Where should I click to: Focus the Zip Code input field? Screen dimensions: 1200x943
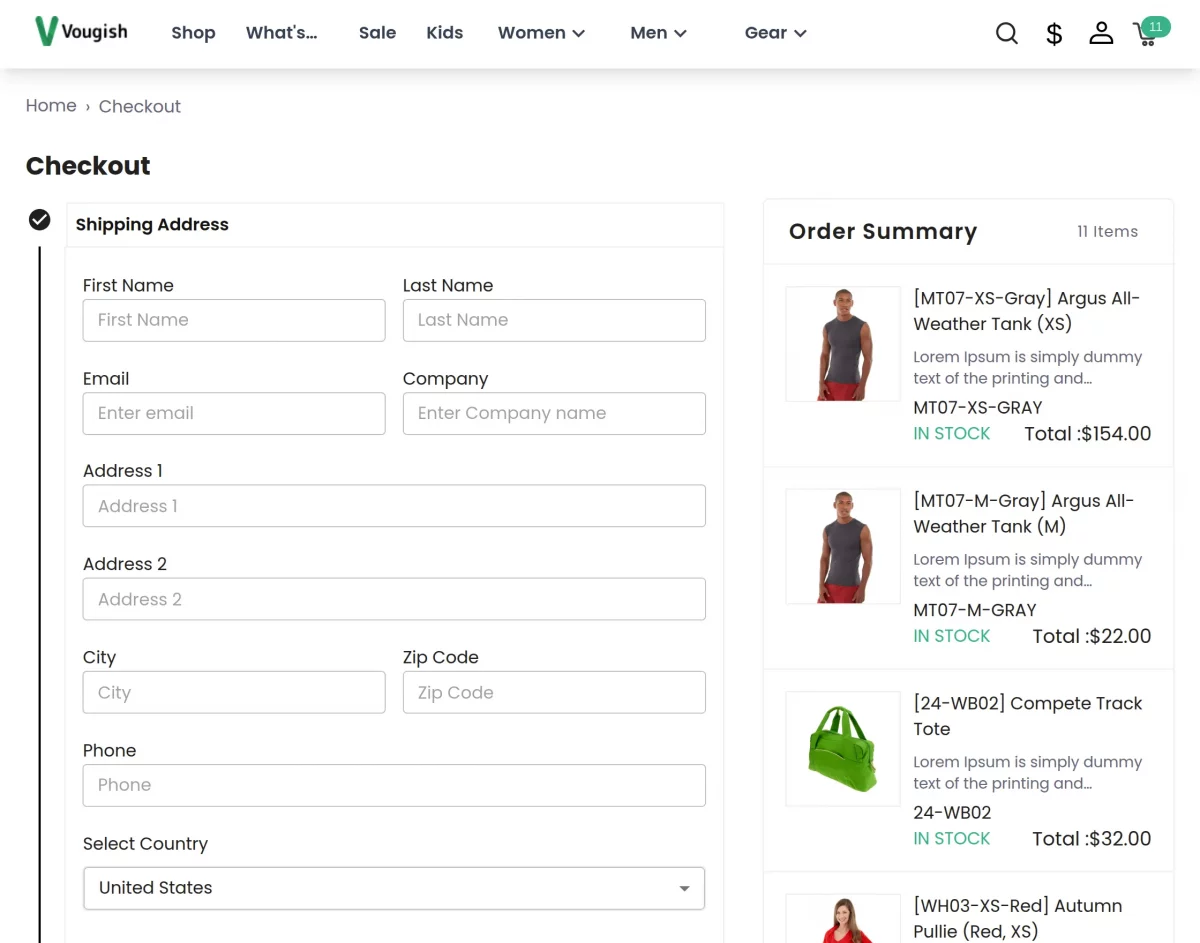554,692
